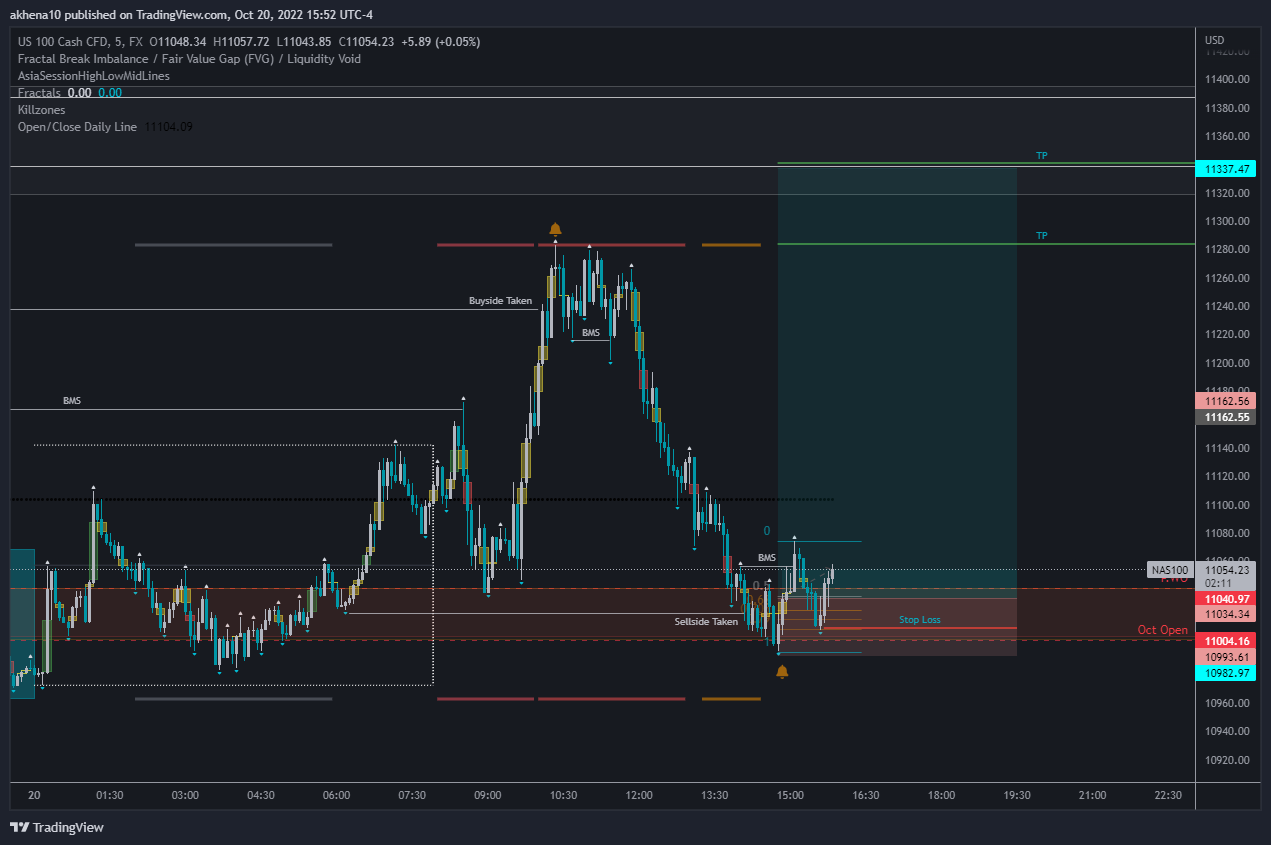Select the Sellside Taken label
1271x845 pixels.
706,621
